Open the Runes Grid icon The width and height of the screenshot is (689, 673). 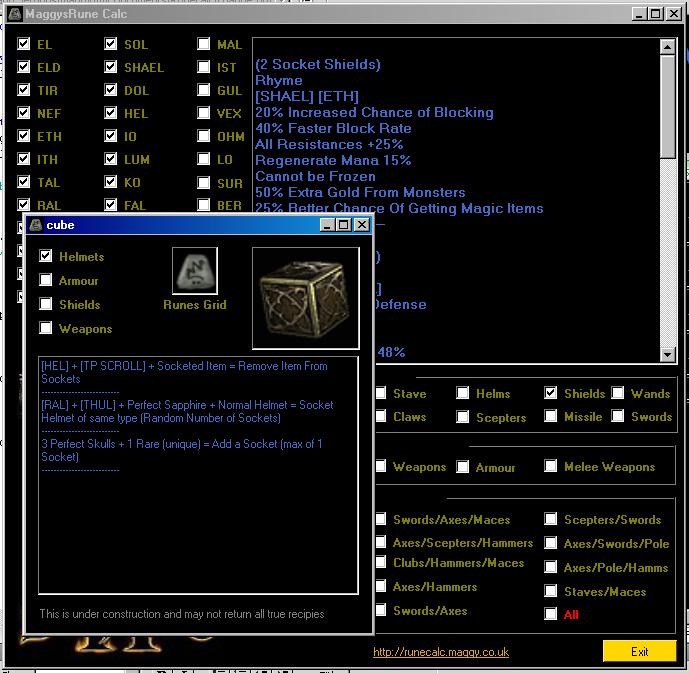[194, 271]
